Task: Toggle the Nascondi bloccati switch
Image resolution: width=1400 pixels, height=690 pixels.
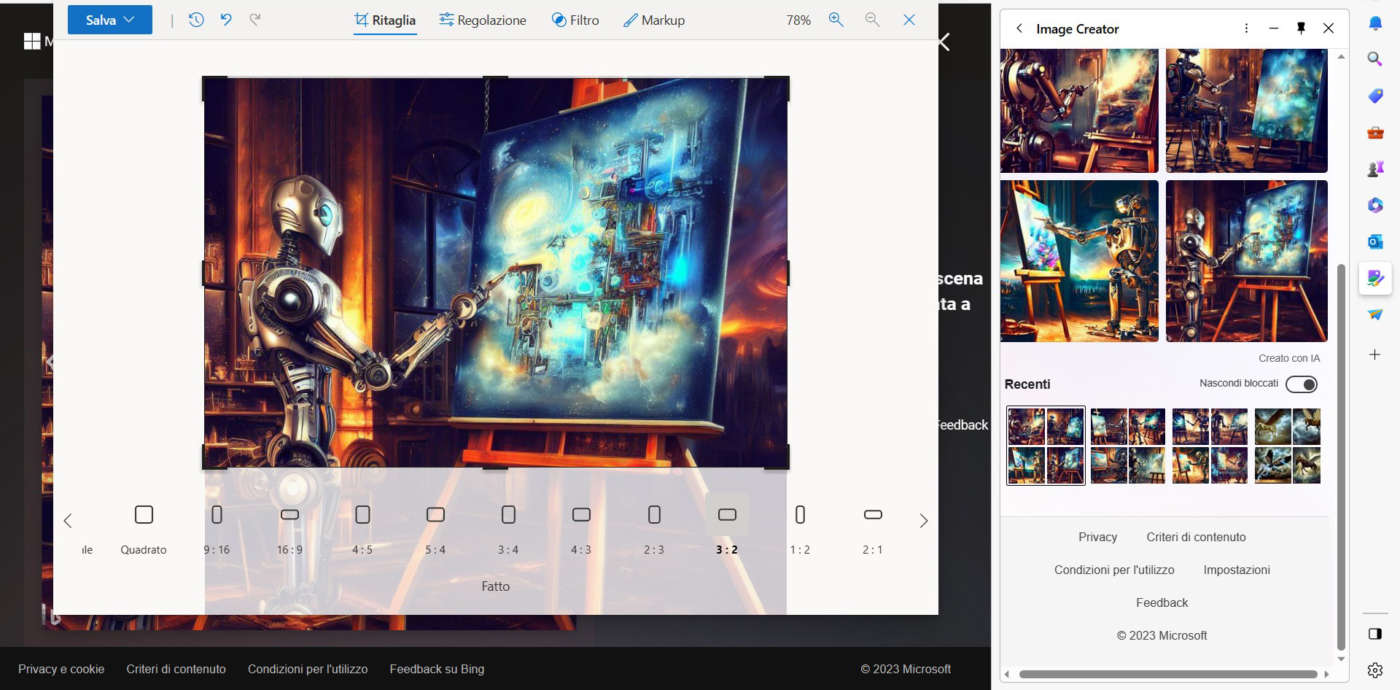Action: tap(1301, 385)
